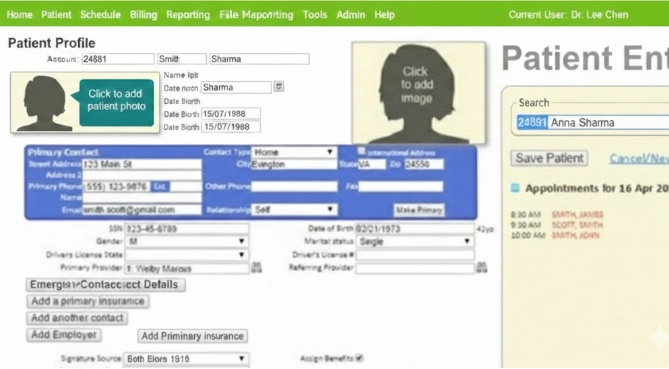Open the Drivers License State dropdown
The image size is (669, 369).
pyautogui.click(x=187, y=255)
